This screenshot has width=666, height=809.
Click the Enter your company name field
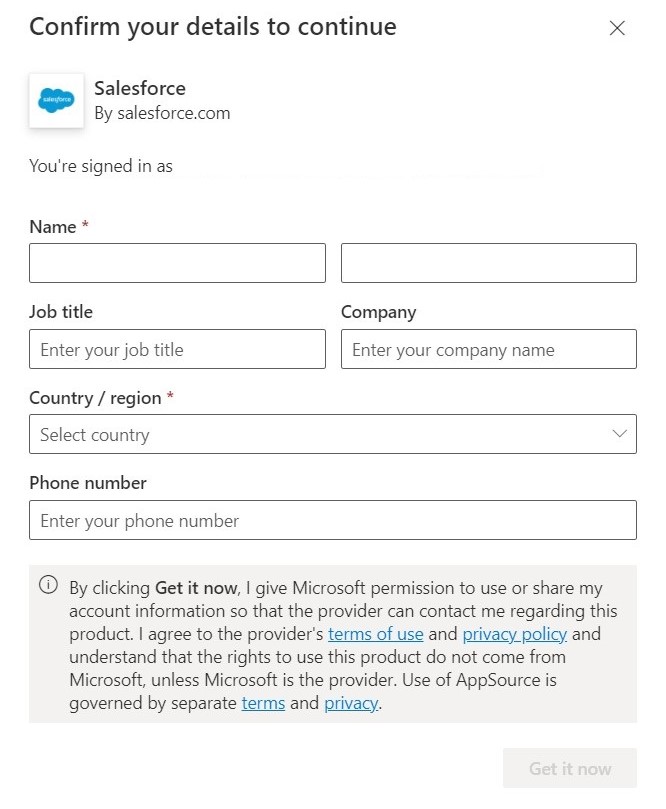(x=489, y=349)
